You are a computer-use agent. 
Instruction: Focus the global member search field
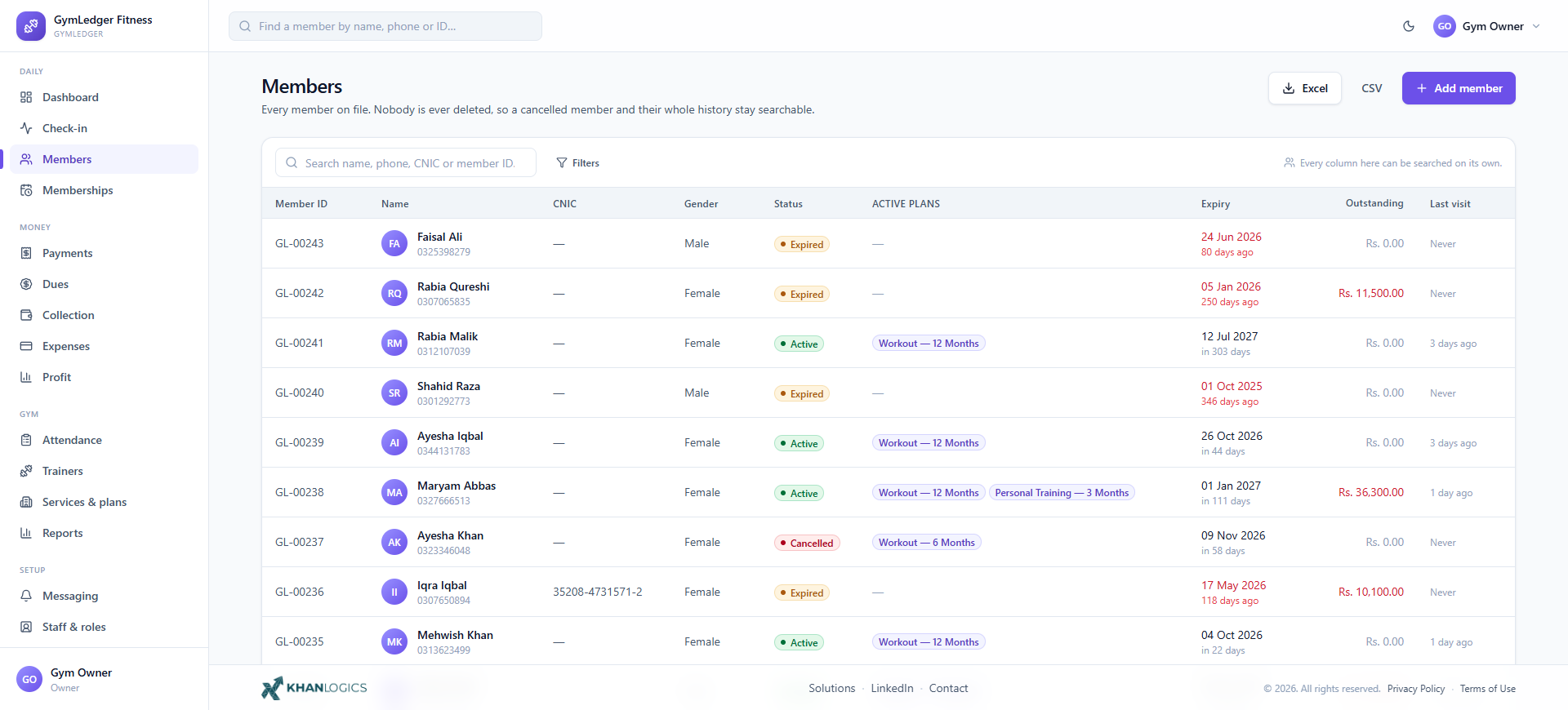385,26
